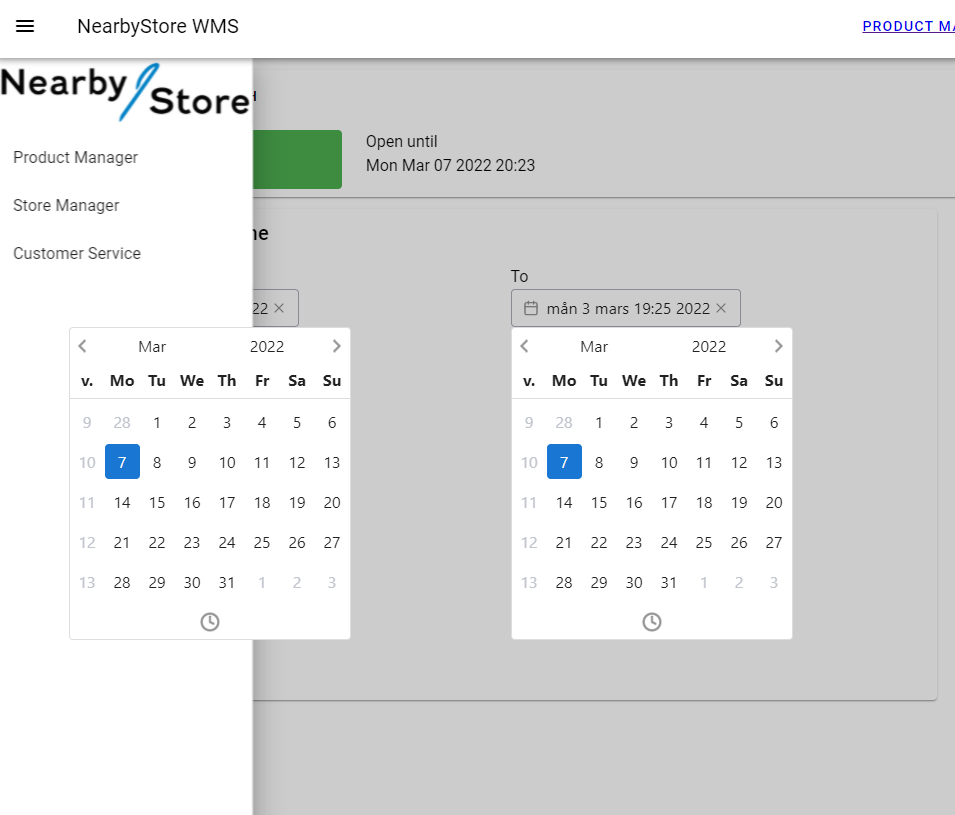This screenshot has width=955, height=815.
Task: Select March 31 in the To calendar
Action: point(668,582)
